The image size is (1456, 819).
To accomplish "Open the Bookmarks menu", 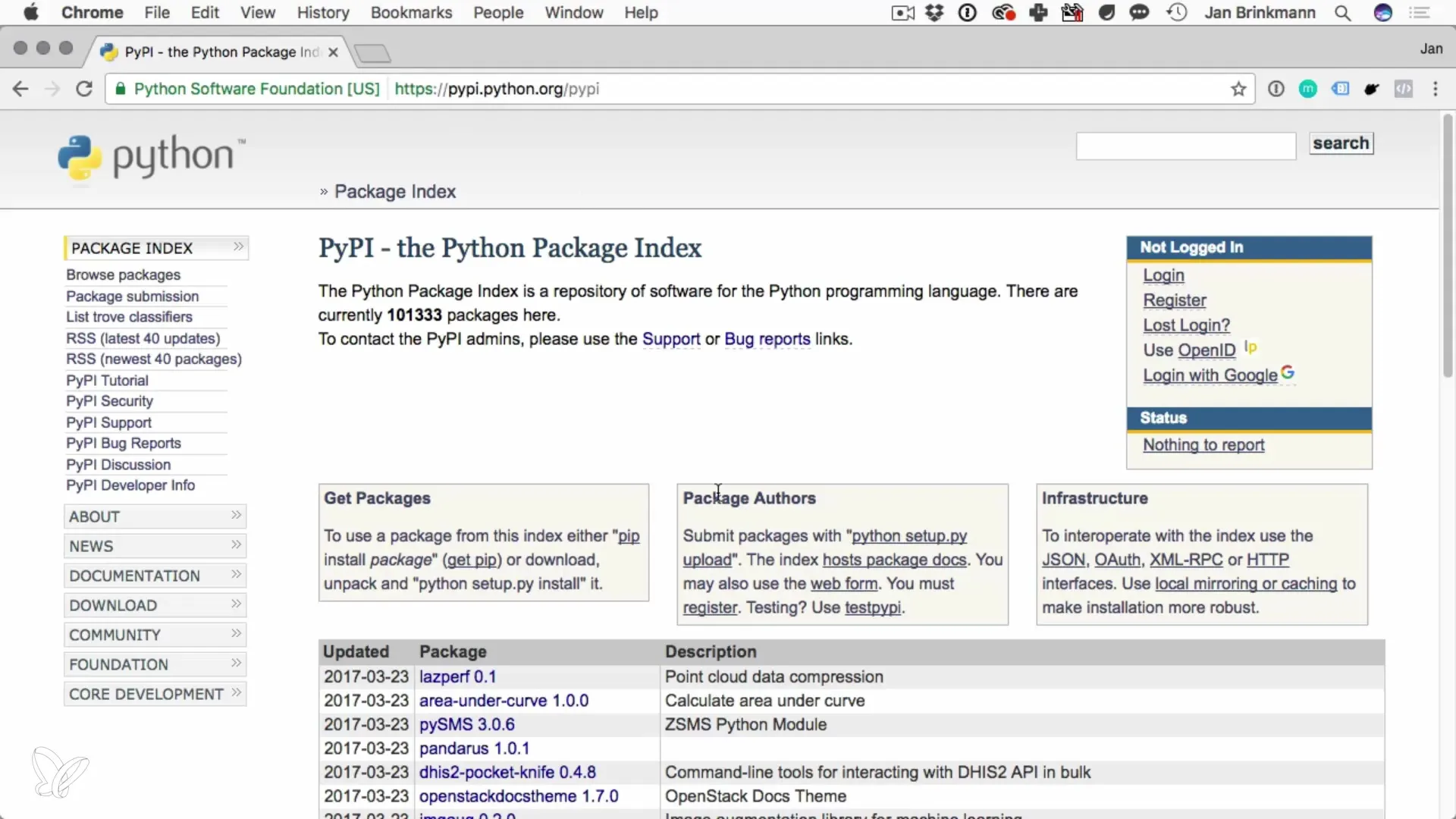I will (x=411, y=13).
